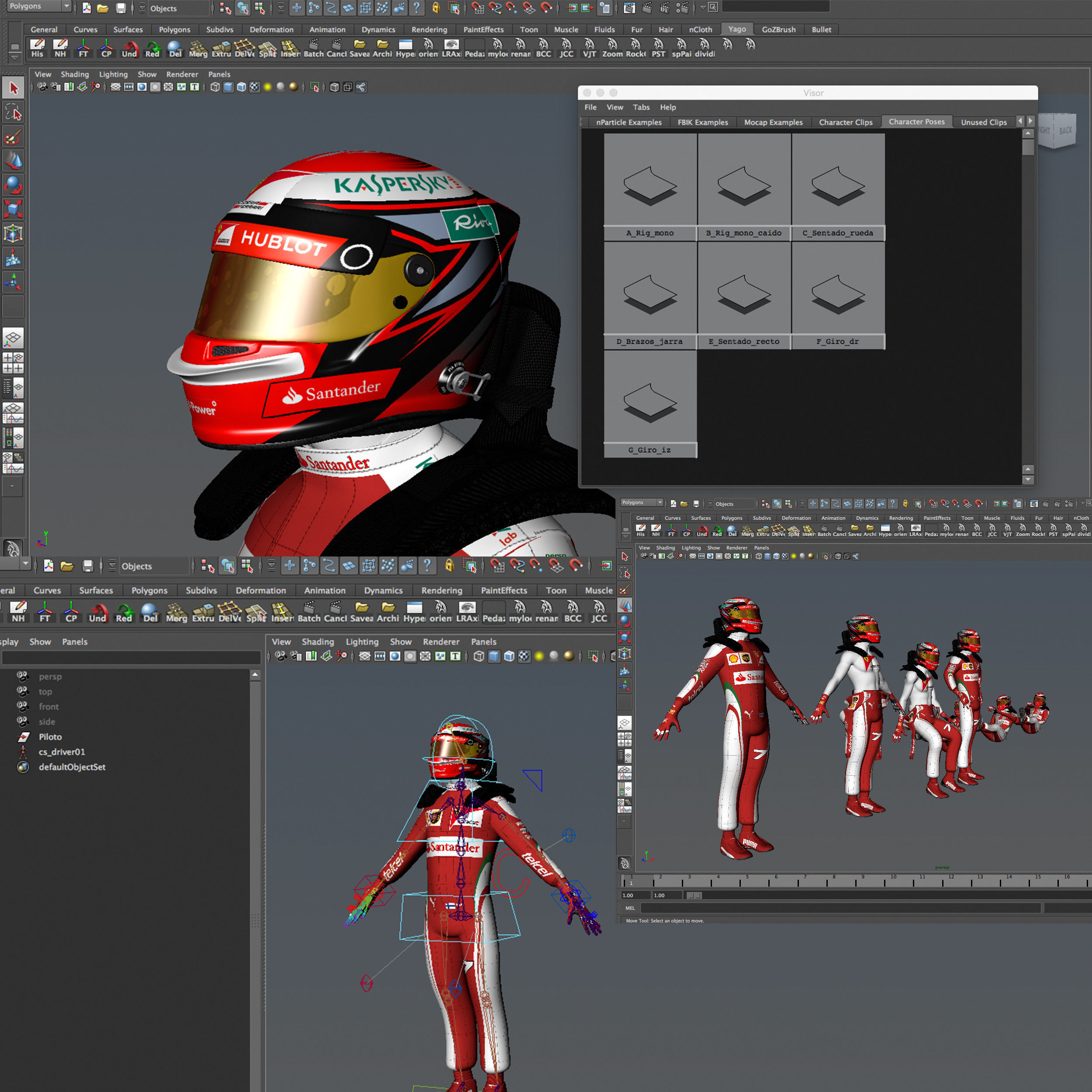Click the Zoom shelf button in the top window

[x=612, y=48]
